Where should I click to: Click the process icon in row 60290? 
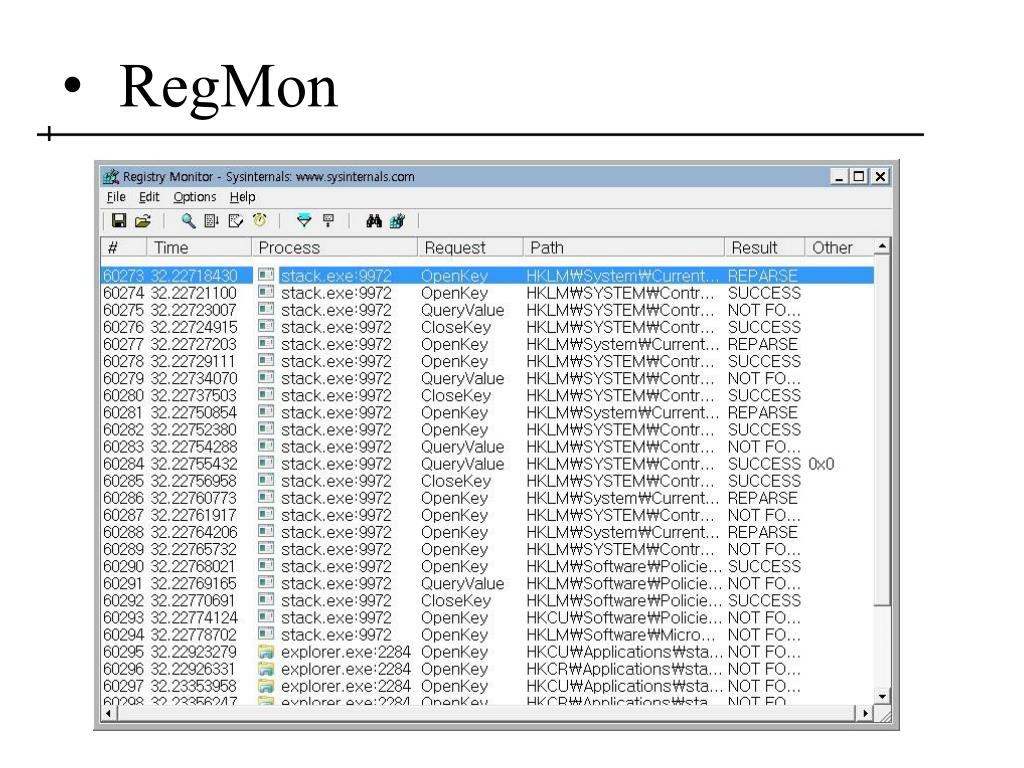point(266,566)
